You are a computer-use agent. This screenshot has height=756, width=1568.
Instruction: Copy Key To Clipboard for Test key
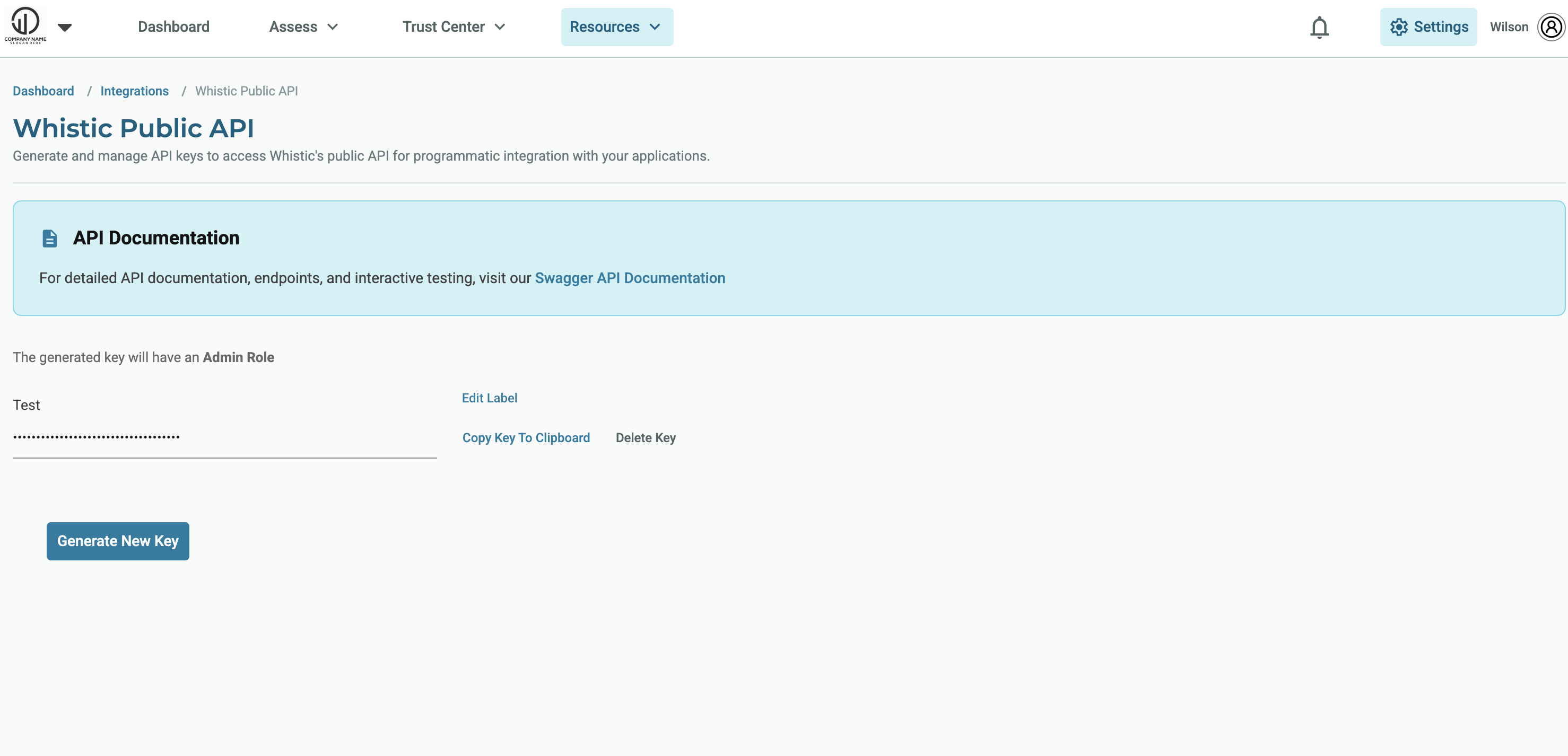pos(526,438)
